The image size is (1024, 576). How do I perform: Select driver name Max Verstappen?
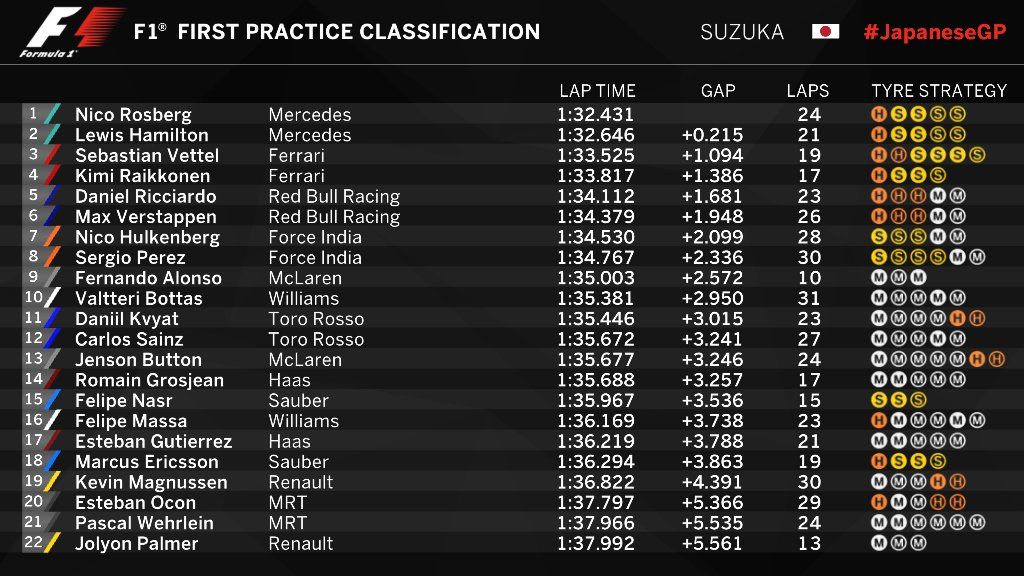coord(145,217)
